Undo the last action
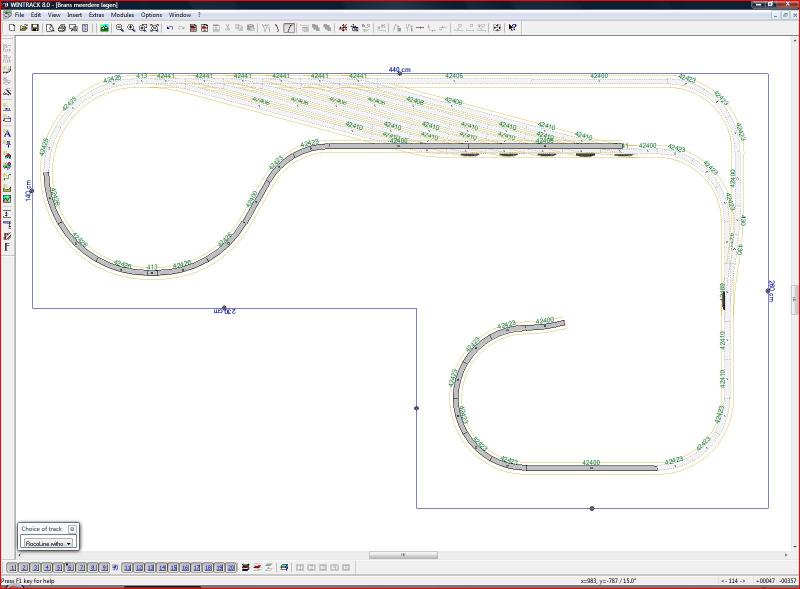This screenshot has width=800, height=589. pyautogui.click(x=170, y=28)
